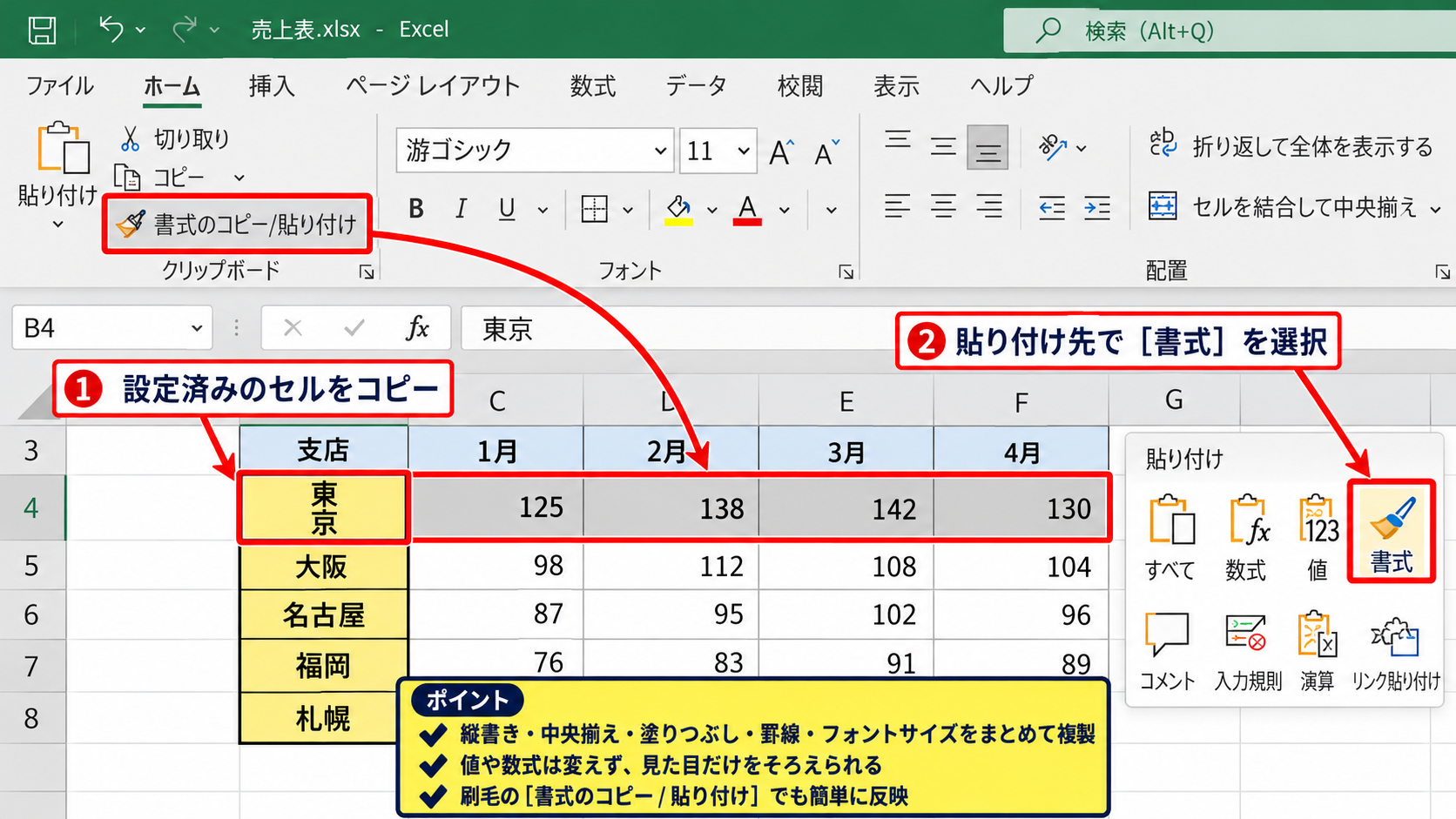This screenshot has width=1456, height=819.
Task: Click the formula bar cancel X icon
Action: tap(293, 328)
